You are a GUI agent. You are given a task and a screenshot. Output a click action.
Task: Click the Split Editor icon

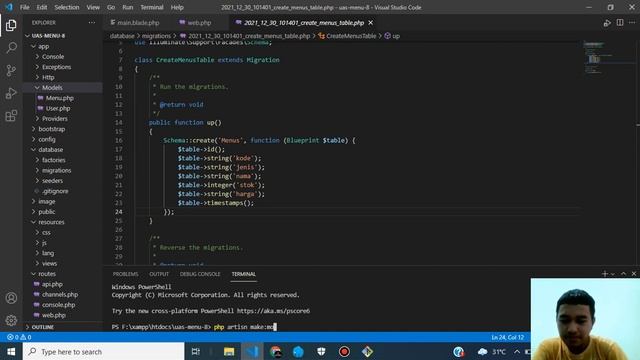coord(620,23)
